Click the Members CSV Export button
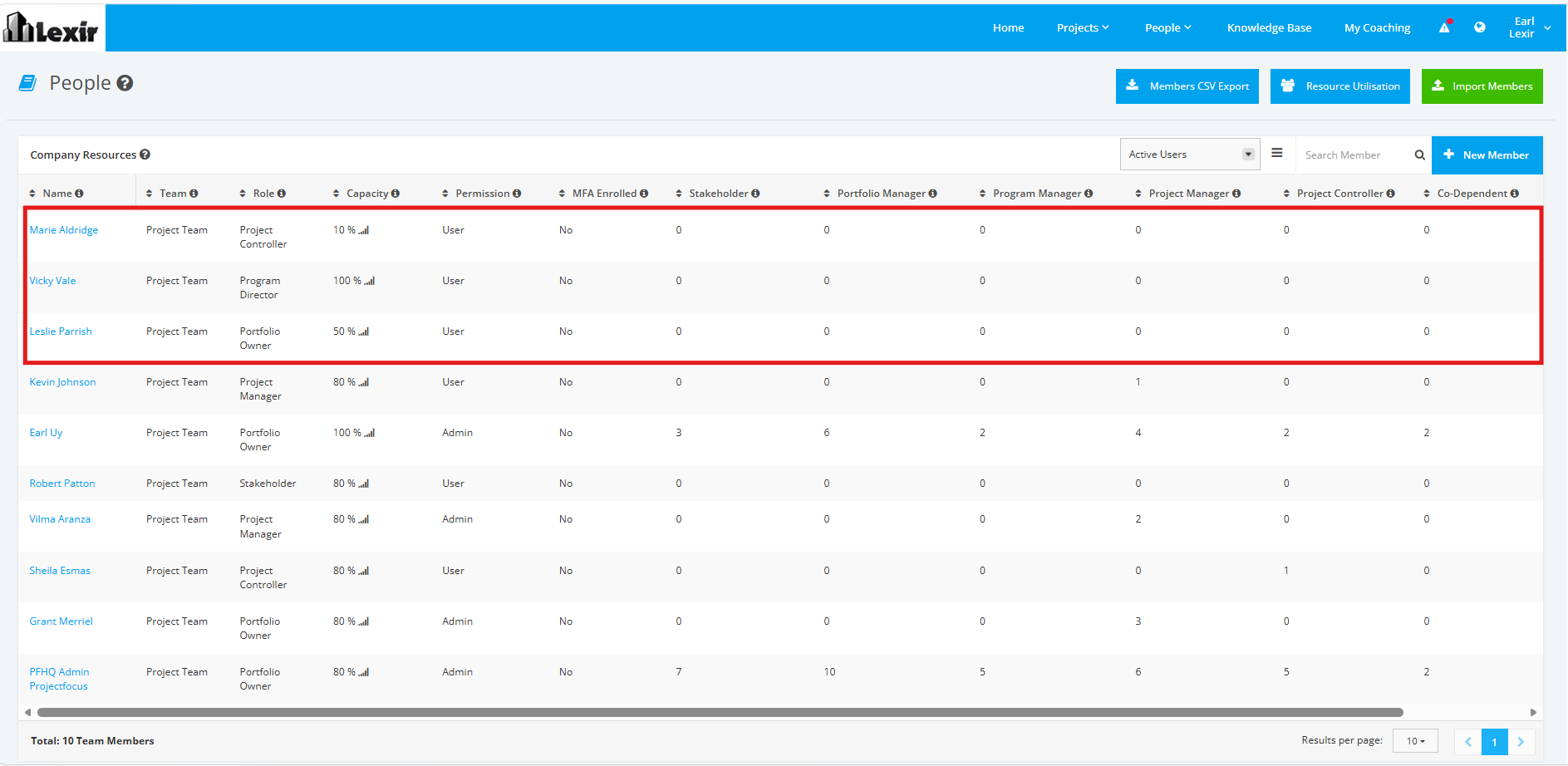 point(1187,86)
